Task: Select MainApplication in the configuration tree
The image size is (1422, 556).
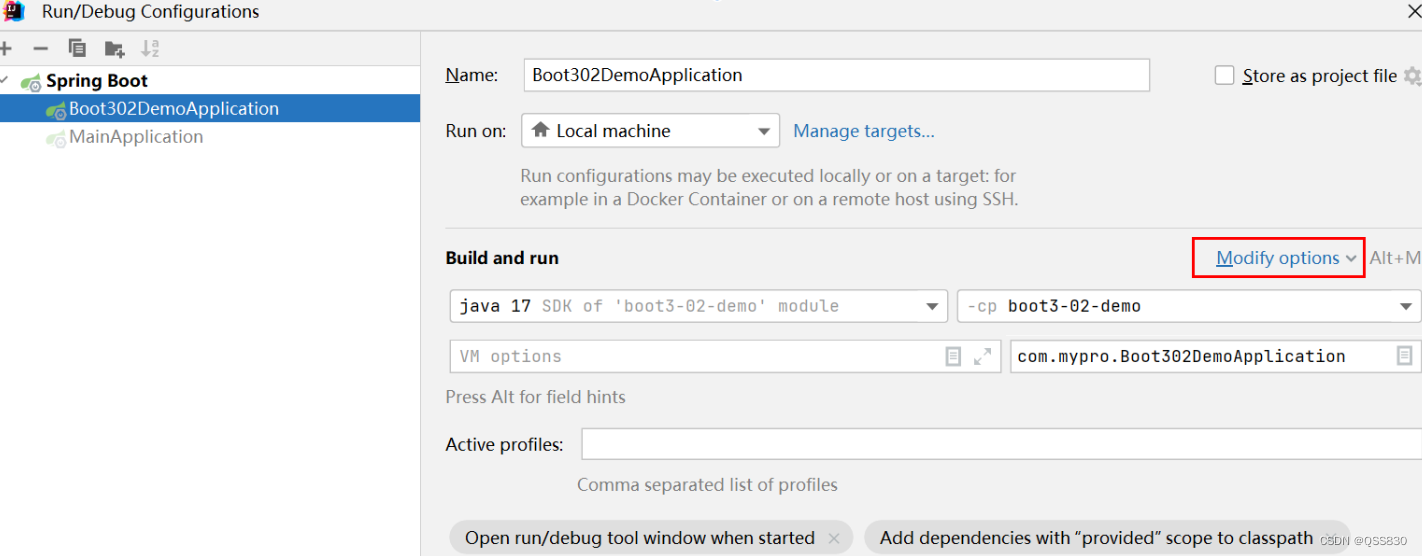Action: pos(135,137)
